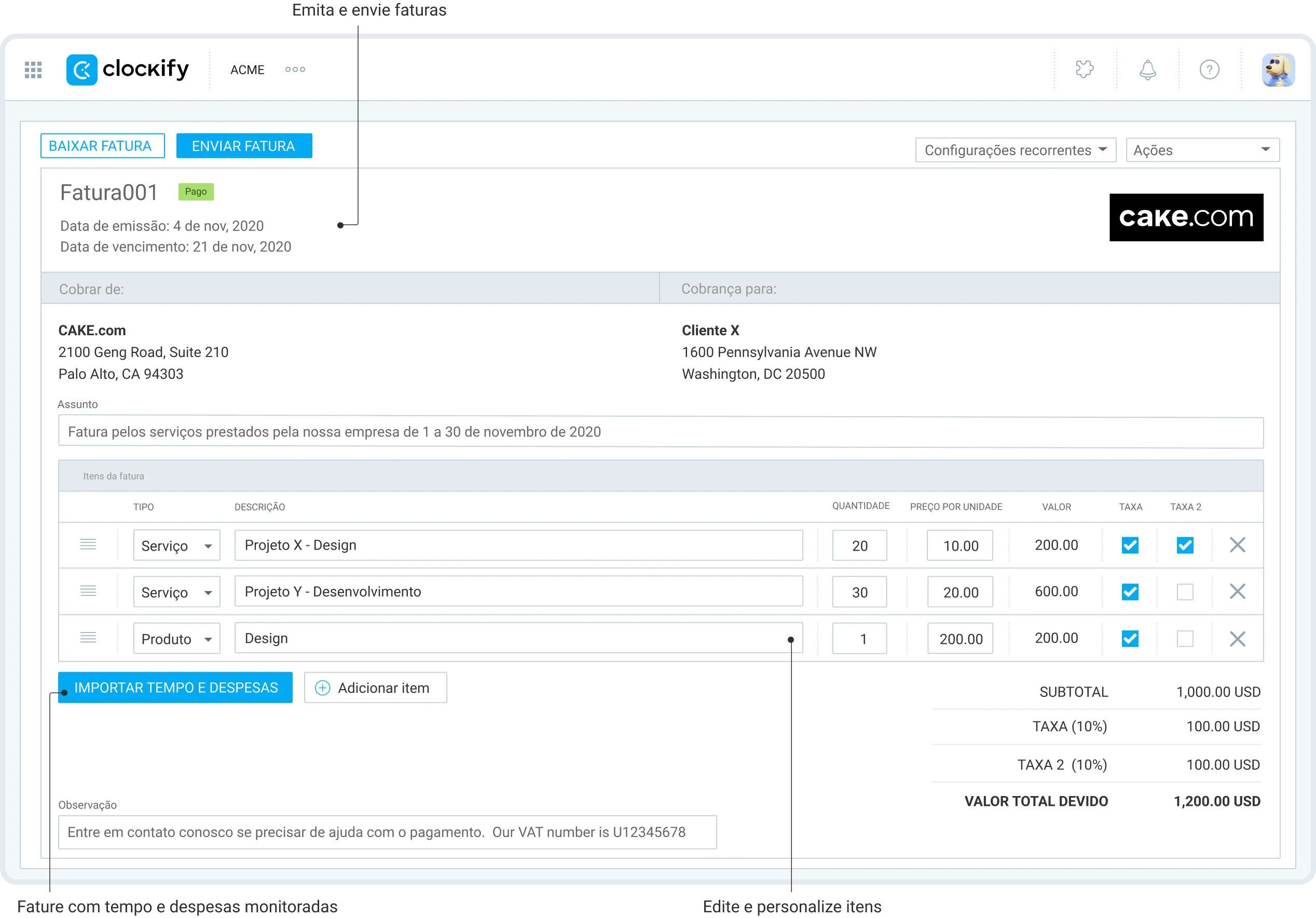
Task: Delete the Projeto Y - Desenvolvimento row
Action: (x=1238, y=592)
